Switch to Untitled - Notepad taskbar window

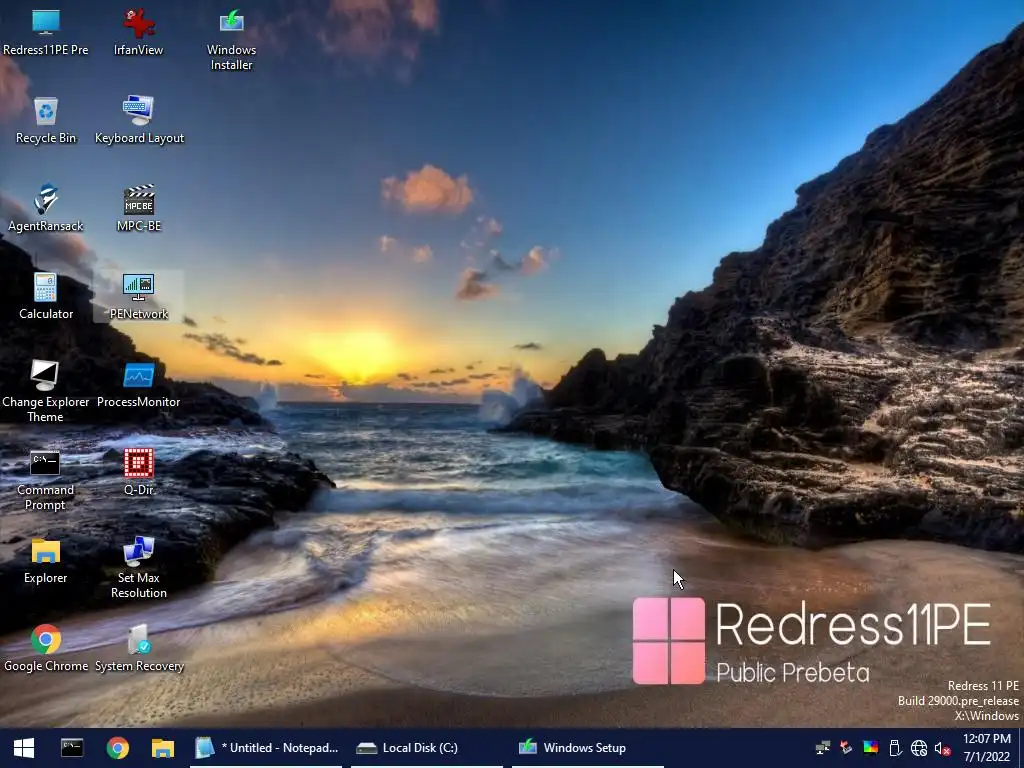[x=266, y=748]
